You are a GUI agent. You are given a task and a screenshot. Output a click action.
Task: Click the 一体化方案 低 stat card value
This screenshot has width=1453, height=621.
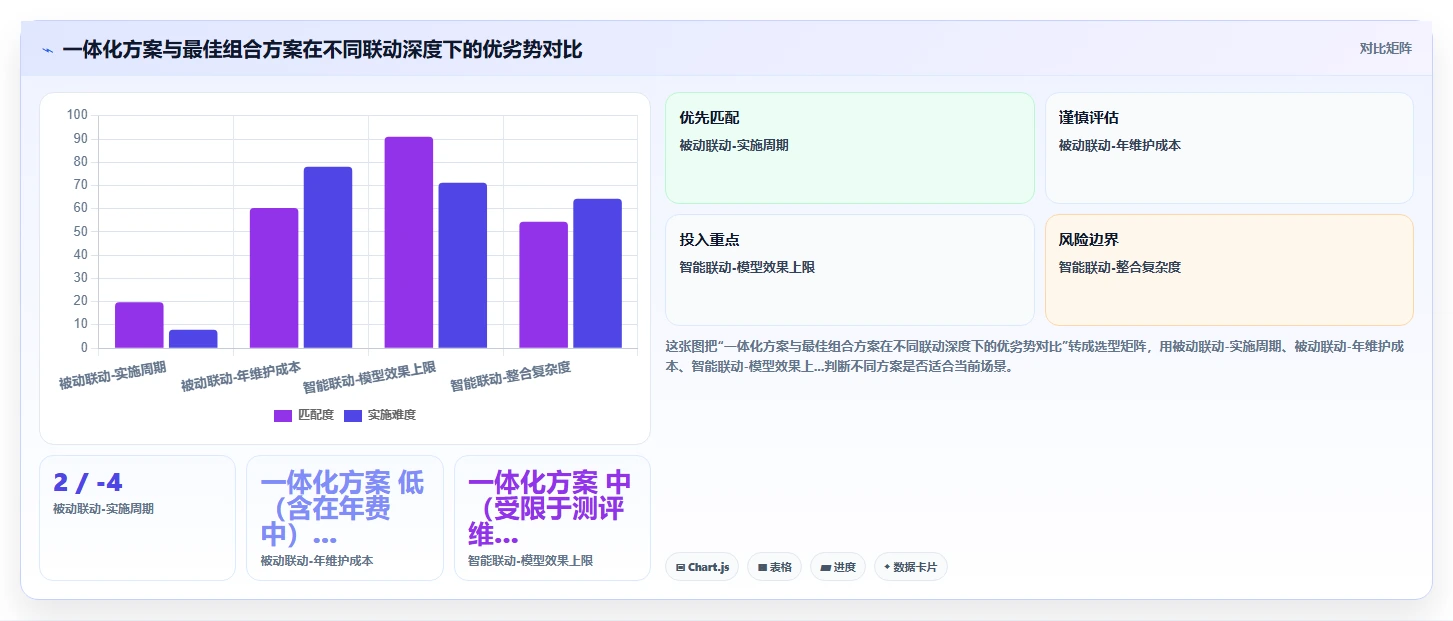coord(342,508)
